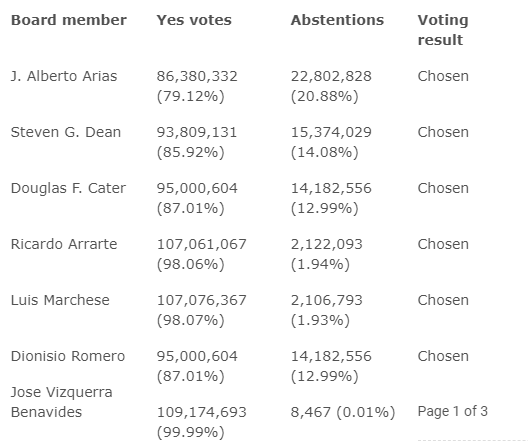
Task: Click the Board member column header
Action: point(69,20)
